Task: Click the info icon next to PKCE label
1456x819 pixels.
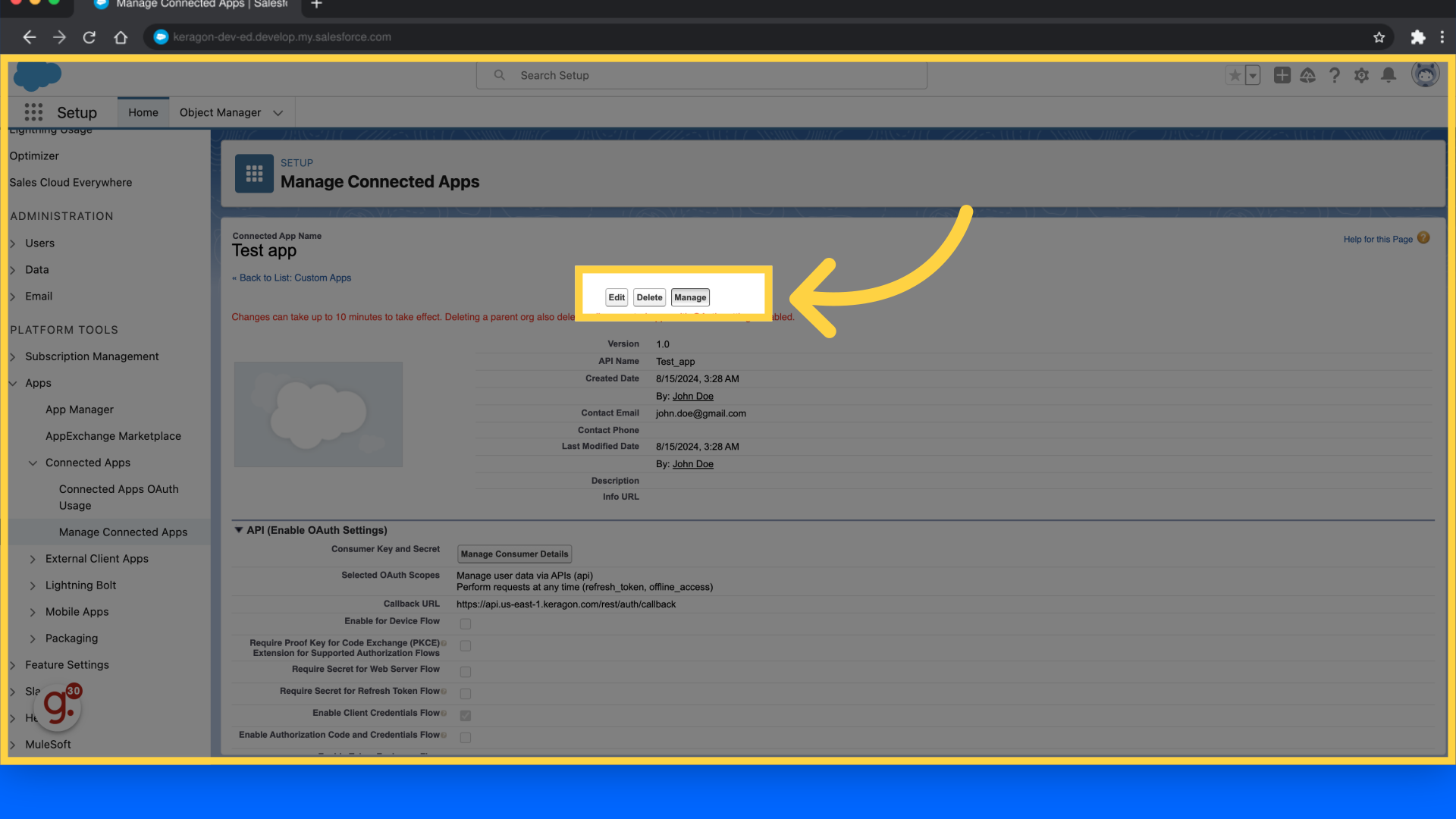Action: (x=444, y=643)
